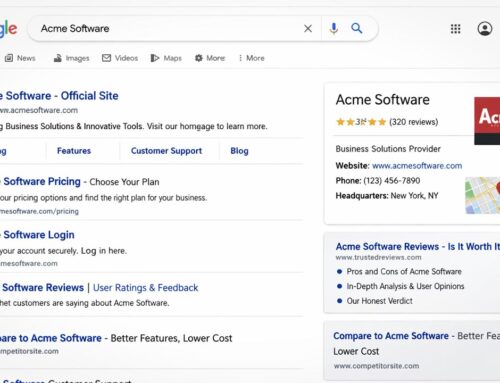
Task: Click the www.competitorsite.com URL in sidebar card
Action: (376, 366)
